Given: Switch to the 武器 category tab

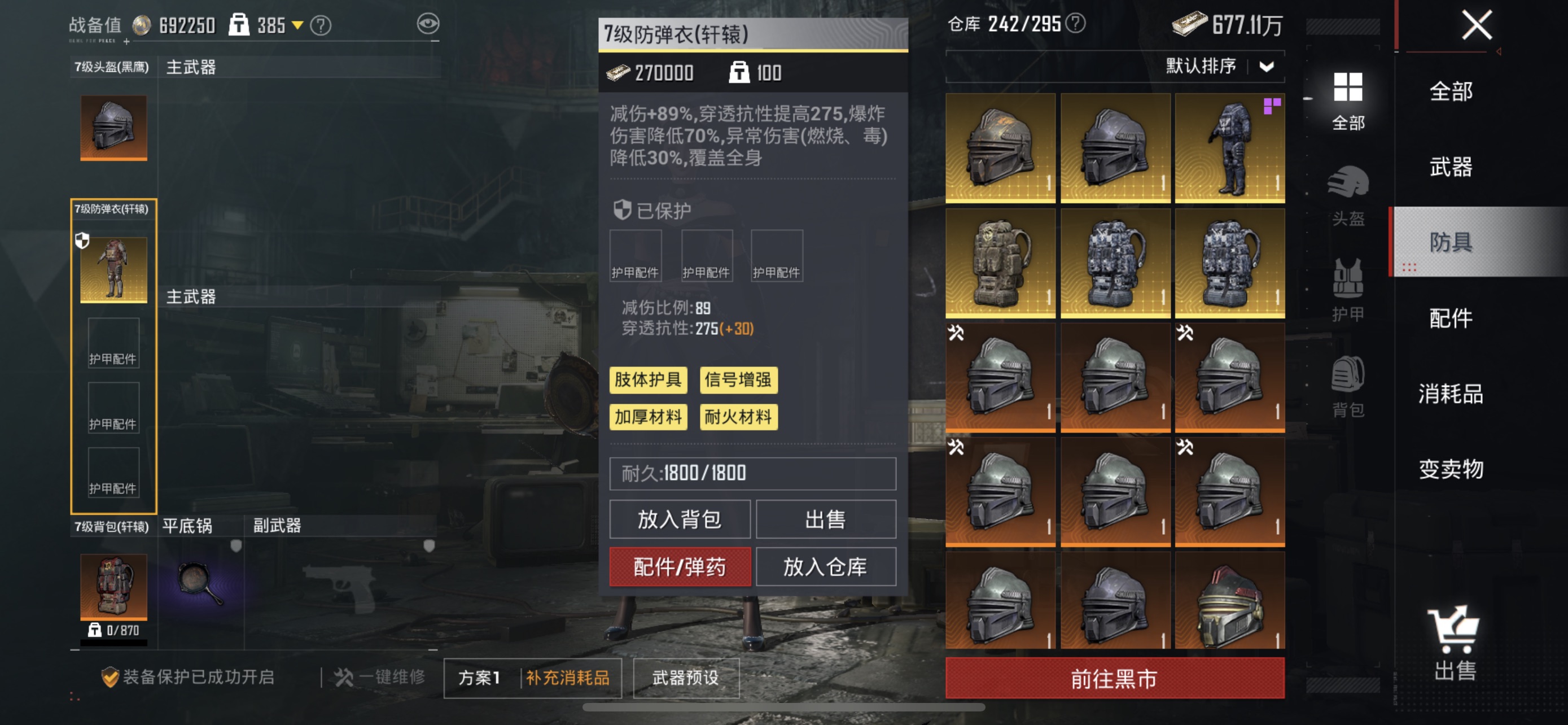Looking at the screenshot, I should (1451, 166).
